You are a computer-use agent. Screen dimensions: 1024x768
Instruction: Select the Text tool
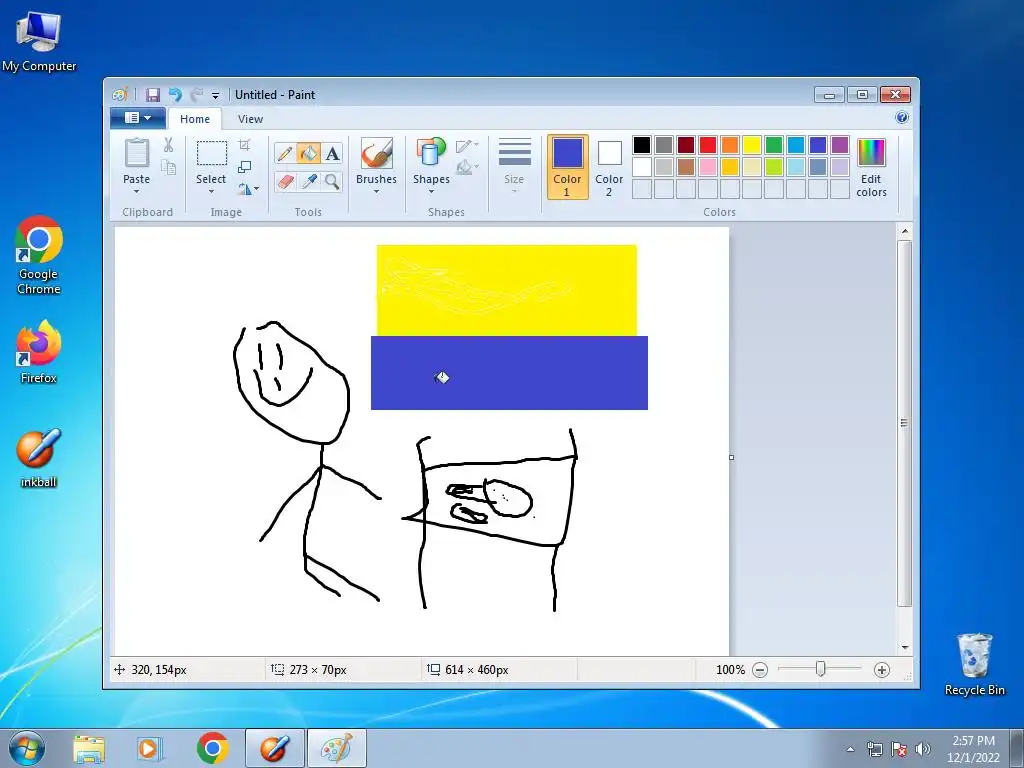point(332,153)
